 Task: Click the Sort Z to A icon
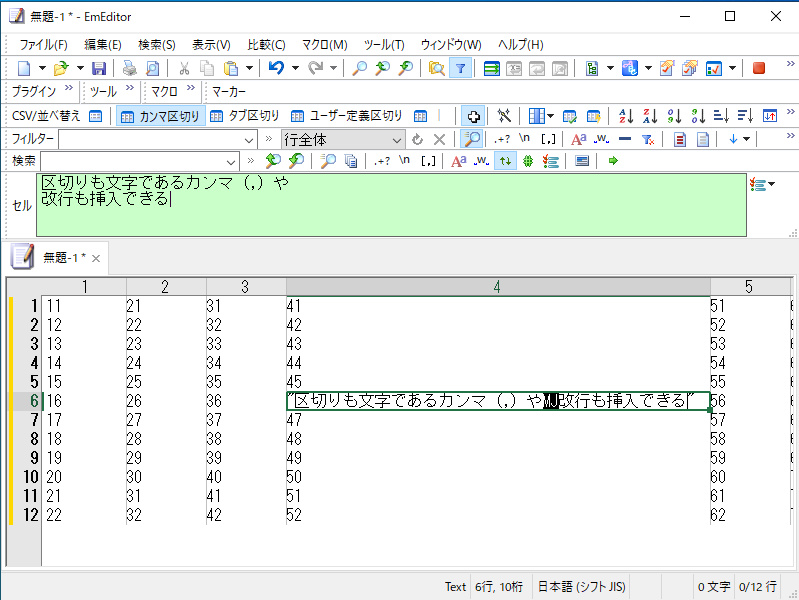coord(650,116)
